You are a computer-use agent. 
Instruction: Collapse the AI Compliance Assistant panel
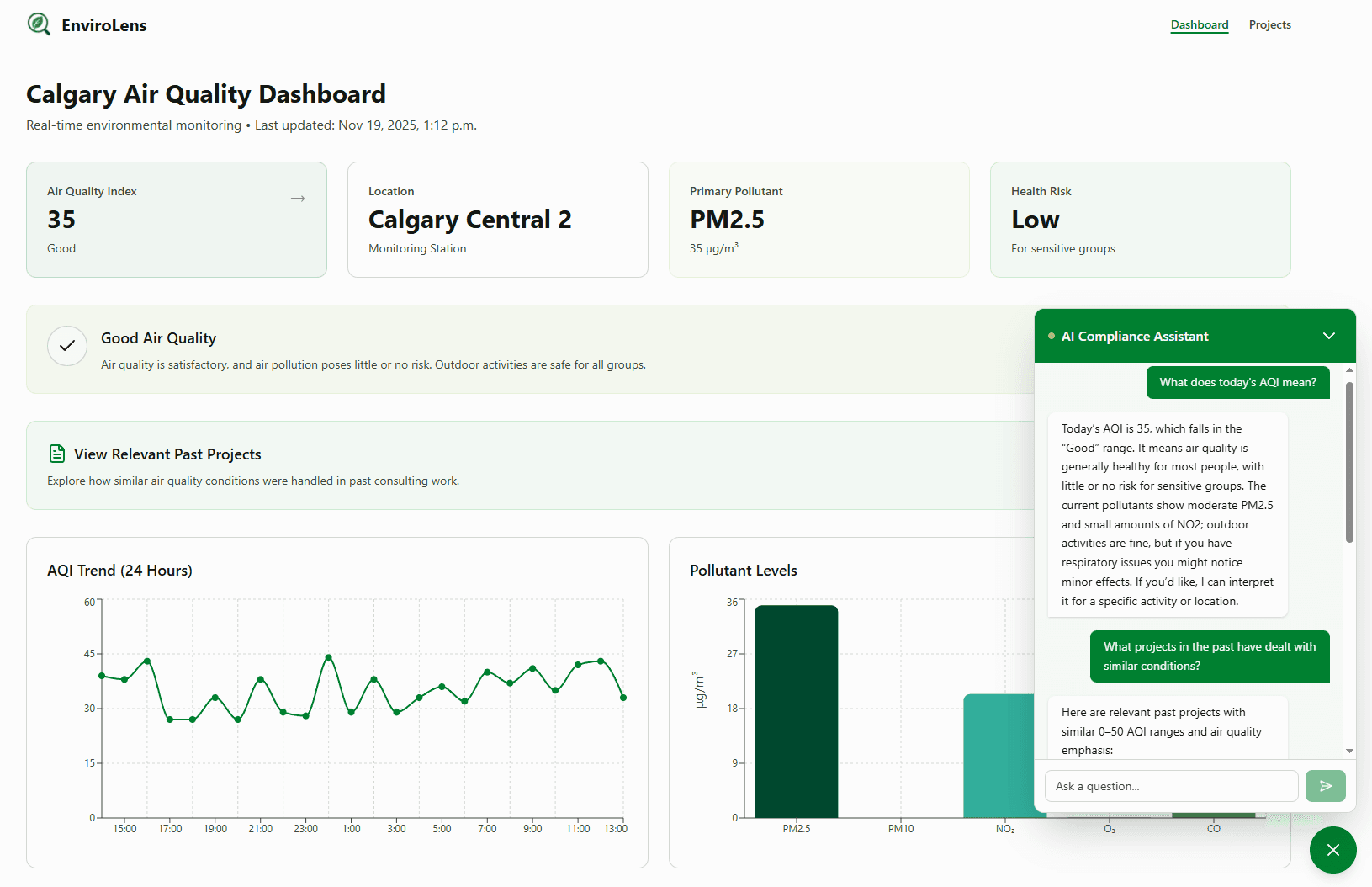coord(1329,335)
